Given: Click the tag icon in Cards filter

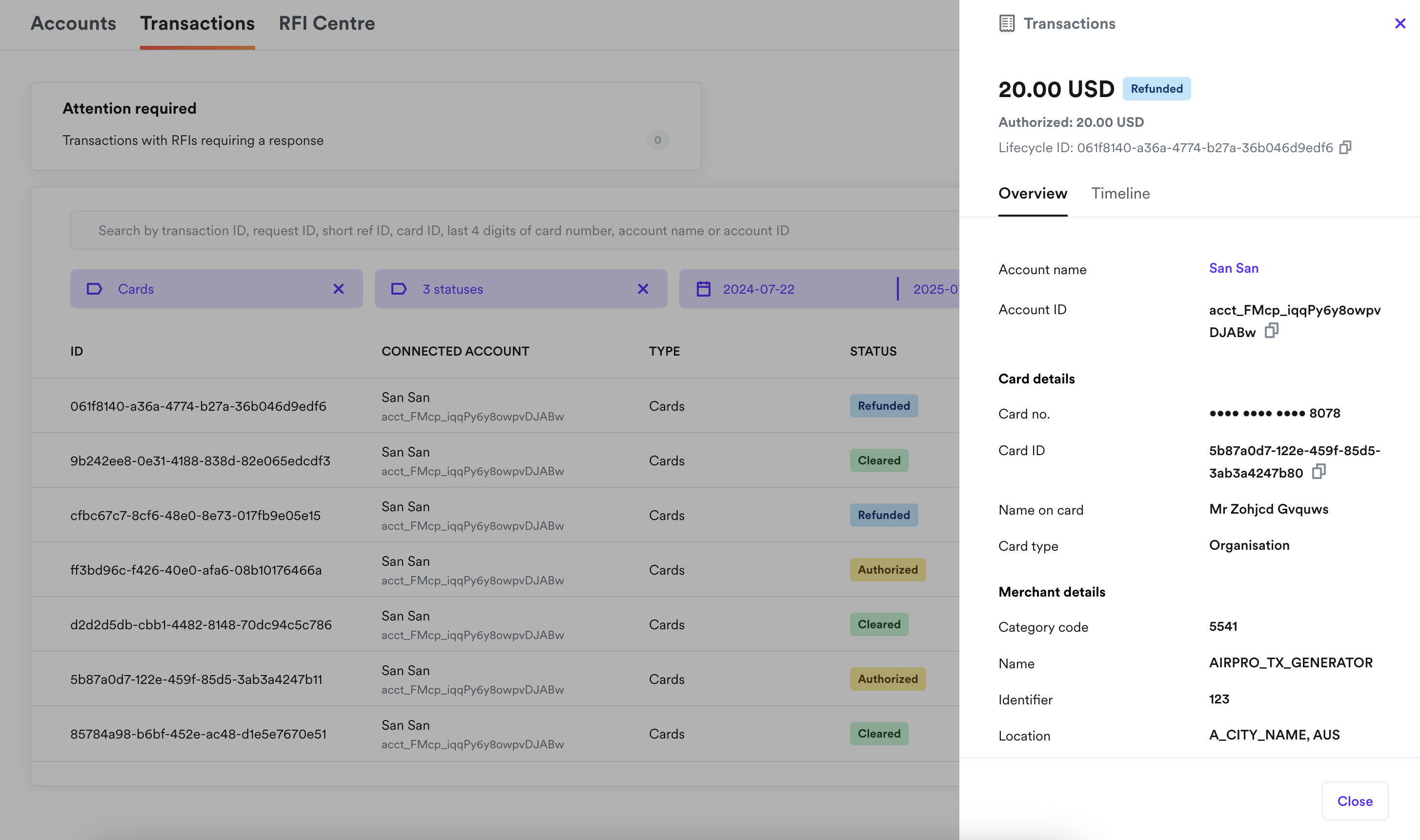Looking at the screenshot, I should pos(94,289).
